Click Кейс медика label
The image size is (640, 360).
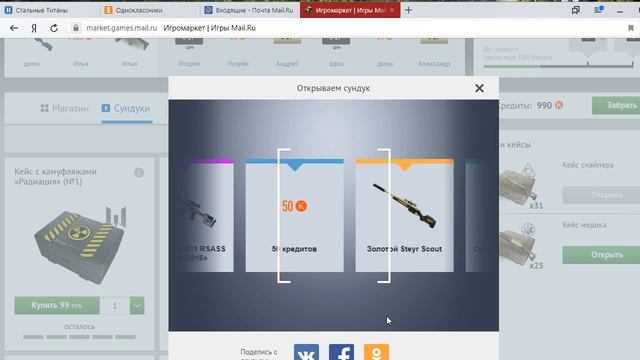point(584,225)
